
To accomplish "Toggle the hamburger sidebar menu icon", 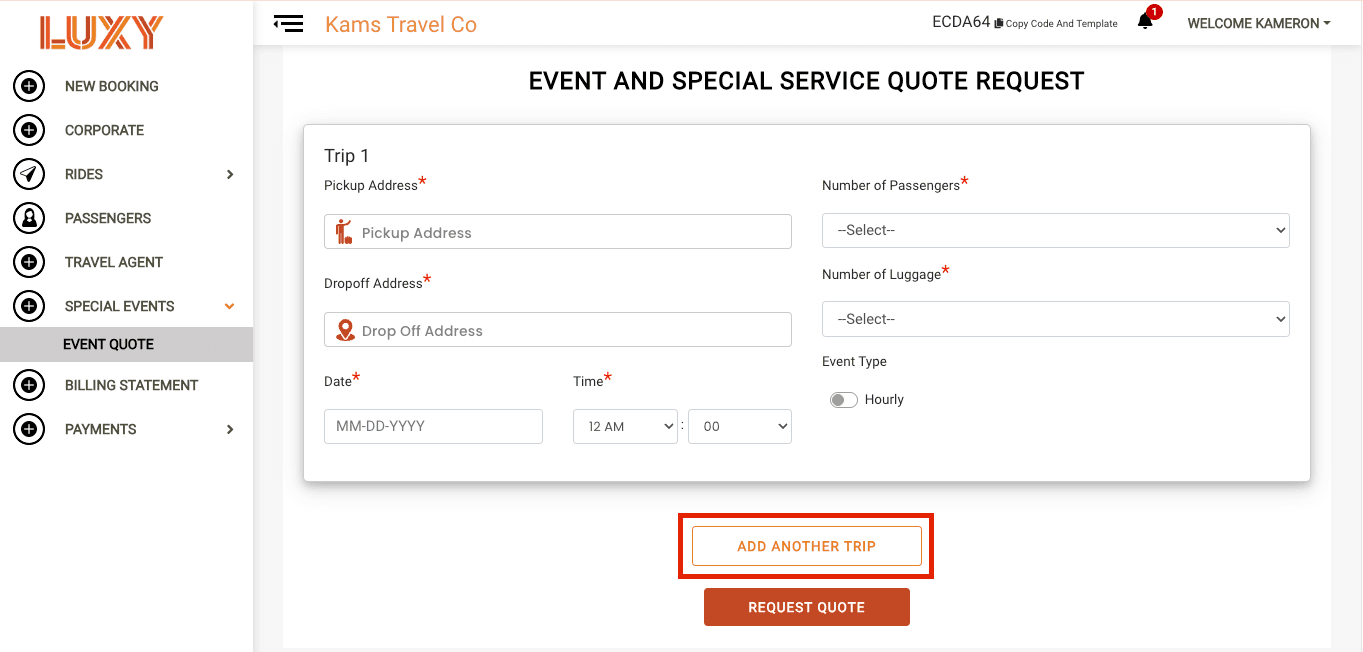I will point(288,23).
